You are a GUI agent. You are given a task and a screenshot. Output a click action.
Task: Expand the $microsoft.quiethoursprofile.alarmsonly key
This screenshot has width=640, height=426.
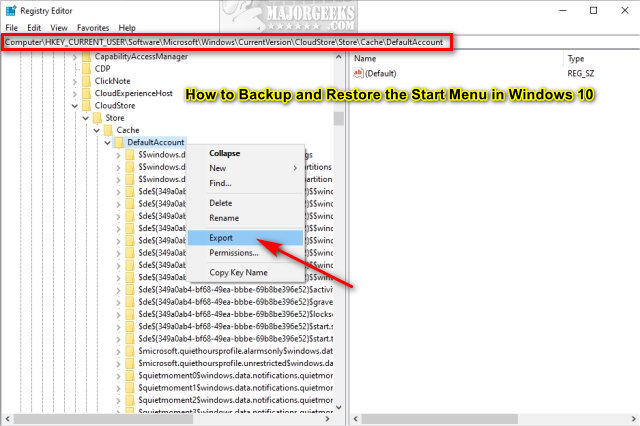[x=118, y=352]
